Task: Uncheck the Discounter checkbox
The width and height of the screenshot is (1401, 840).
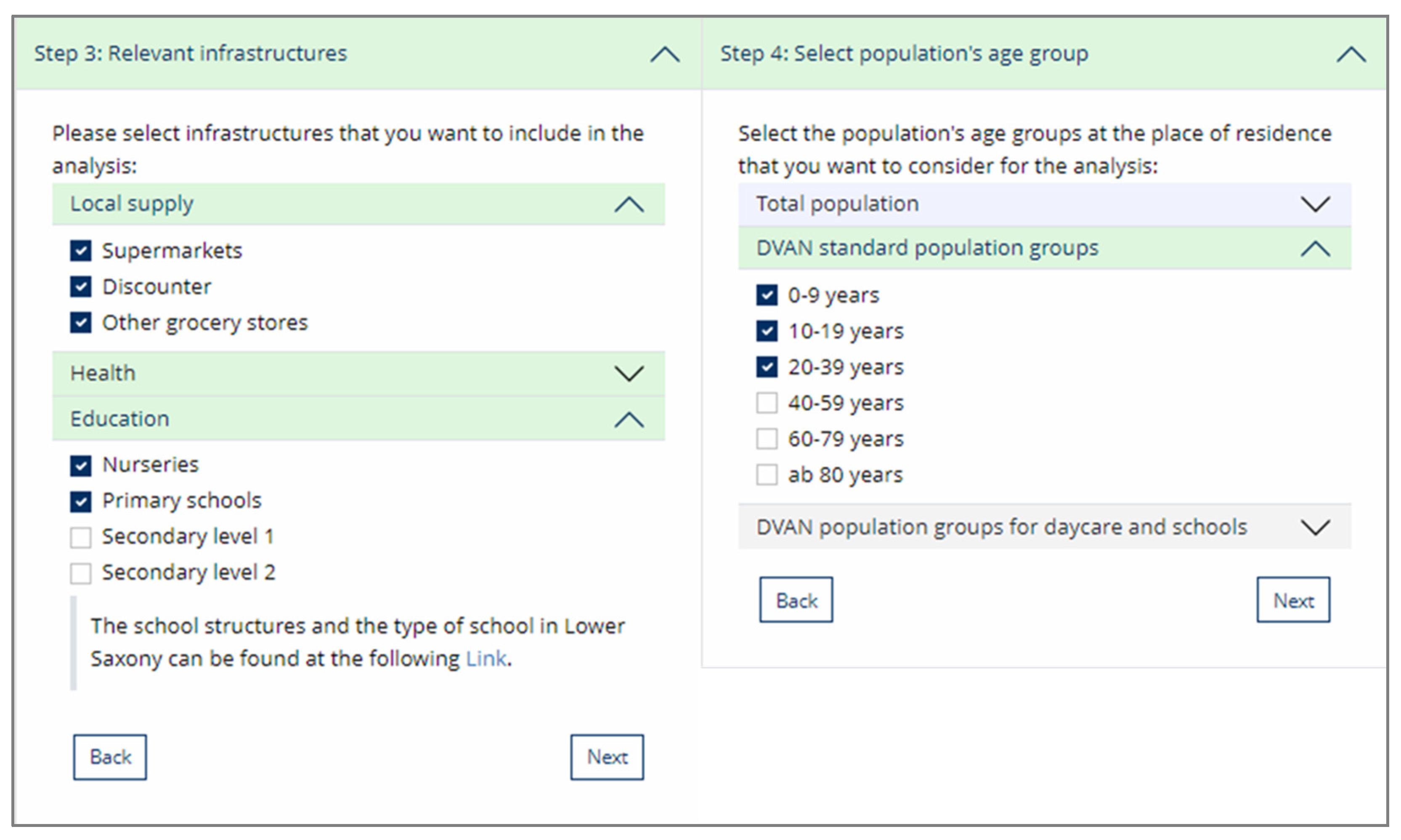Action: click(81, 287)
